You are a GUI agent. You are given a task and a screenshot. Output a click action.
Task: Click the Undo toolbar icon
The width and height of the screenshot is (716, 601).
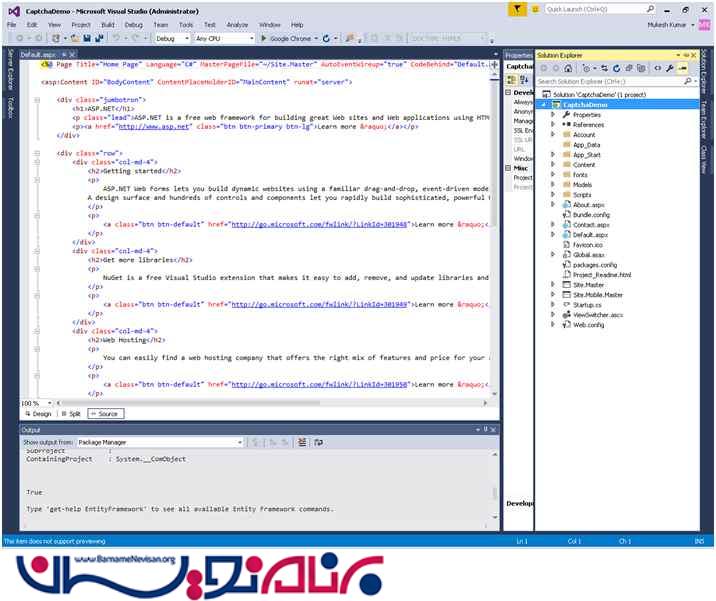coord(116,38)
